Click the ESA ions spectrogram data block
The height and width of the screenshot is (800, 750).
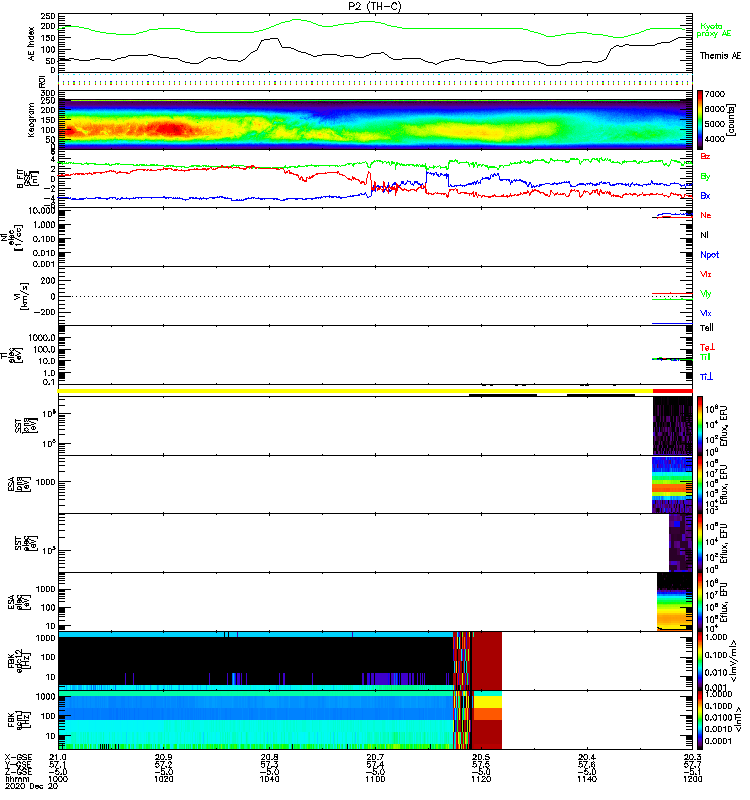(672, 485)
